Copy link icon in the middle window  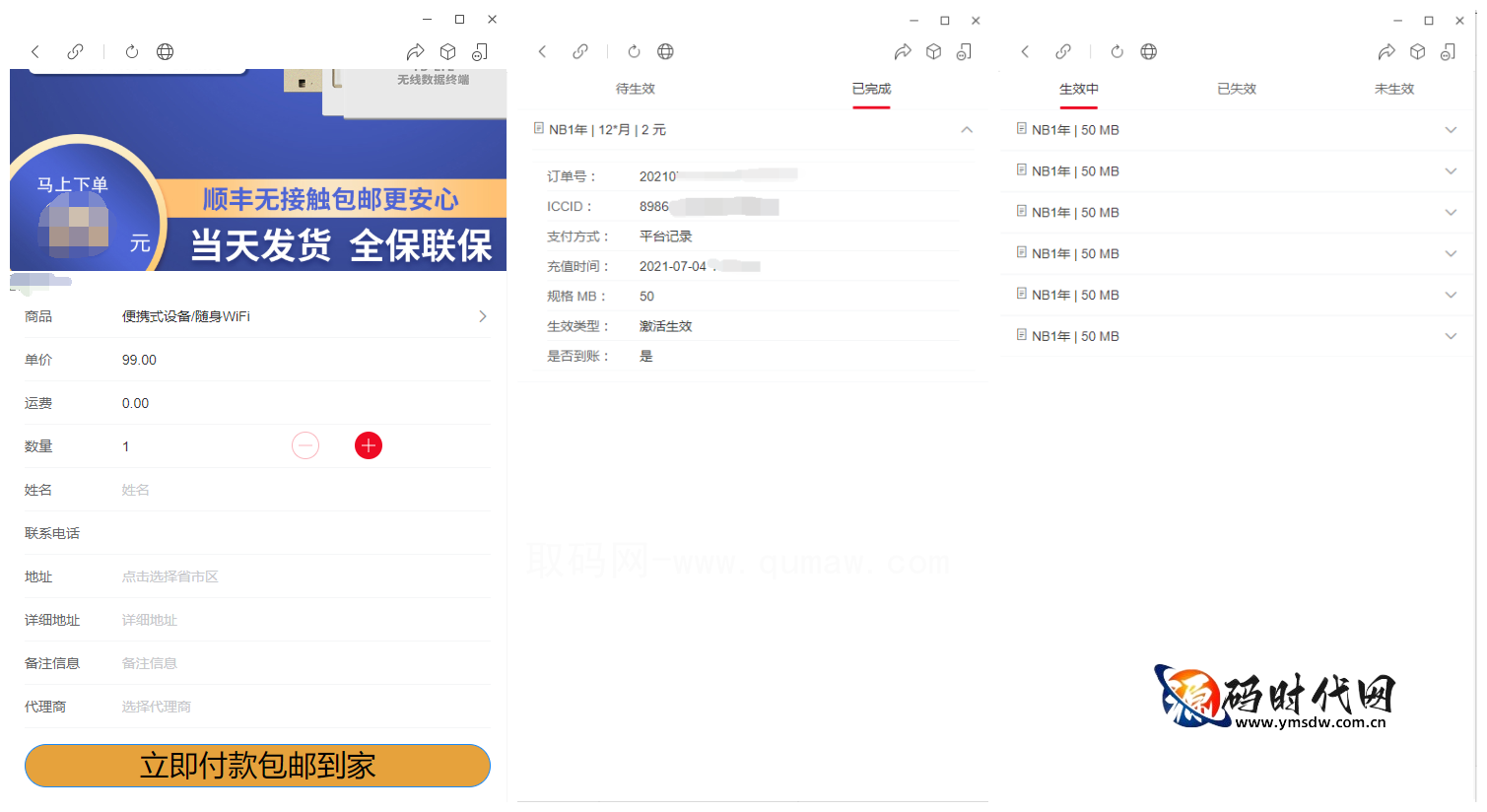580,51
